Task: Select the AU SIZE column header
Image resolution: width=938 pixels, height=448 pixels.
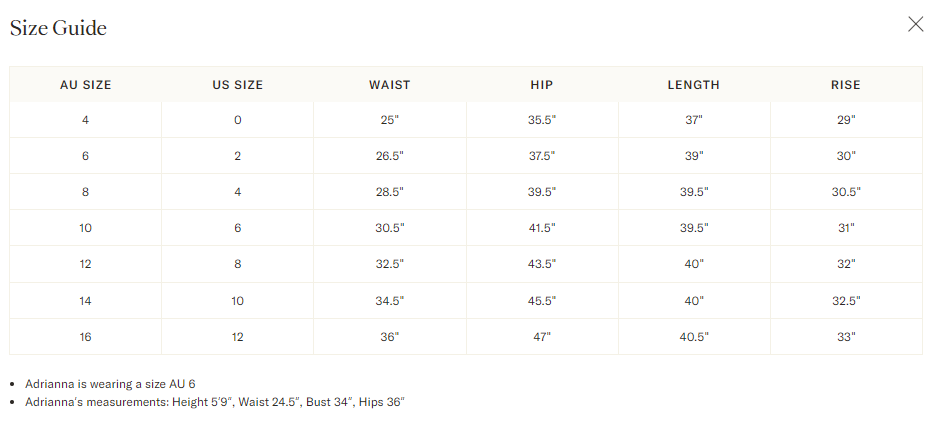Action: point(86,85)
